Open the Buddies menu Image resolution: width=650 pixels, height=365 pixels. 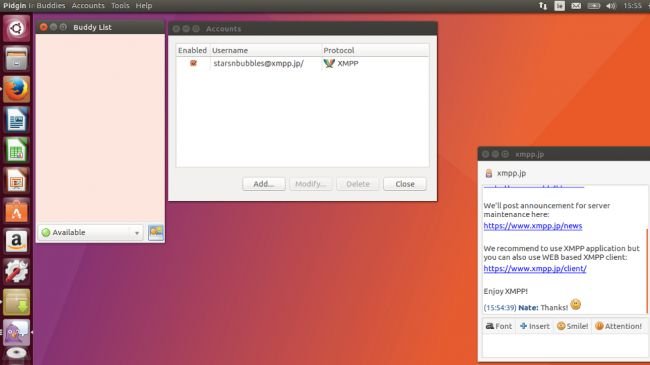point(51,5)
